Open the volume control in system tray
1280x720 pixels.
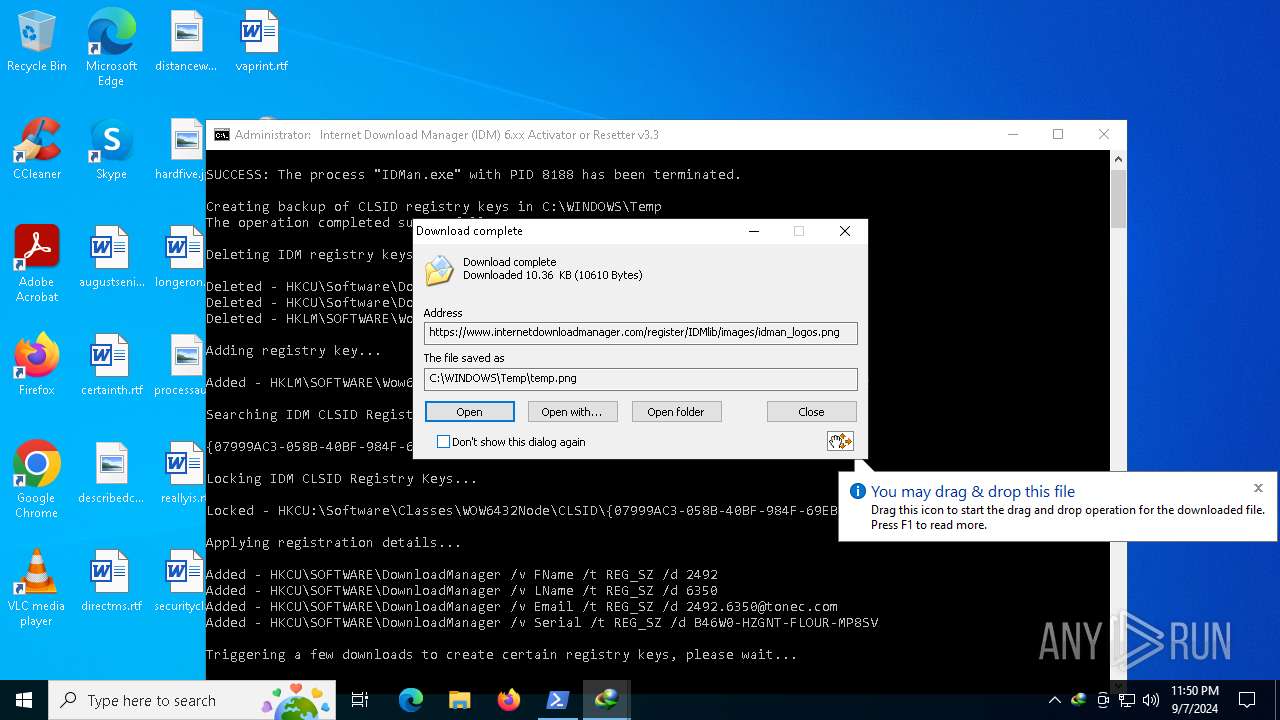[x=1151, y=700]
